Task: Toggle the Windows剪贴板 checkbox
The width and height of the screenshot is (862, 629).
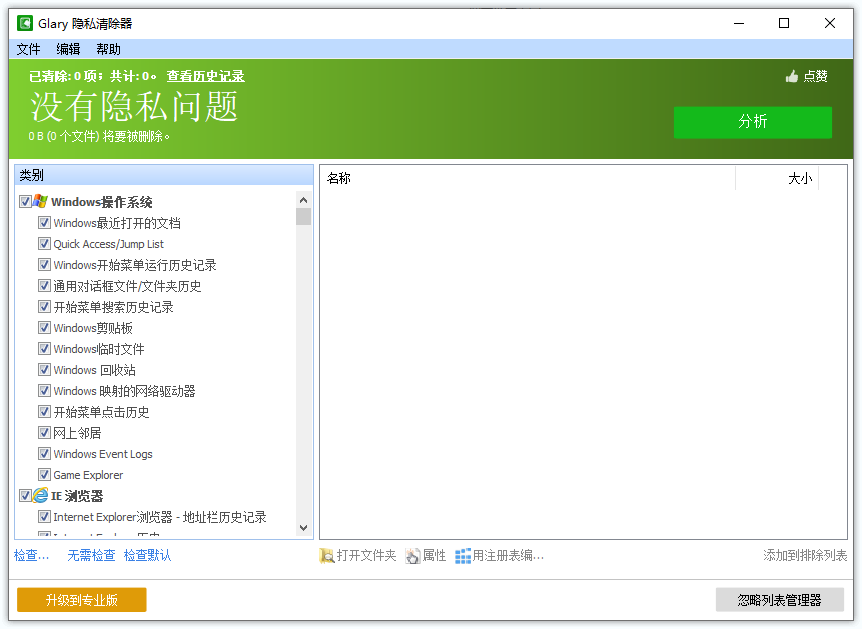Action: pyautogui.click(x=45, y=328)
